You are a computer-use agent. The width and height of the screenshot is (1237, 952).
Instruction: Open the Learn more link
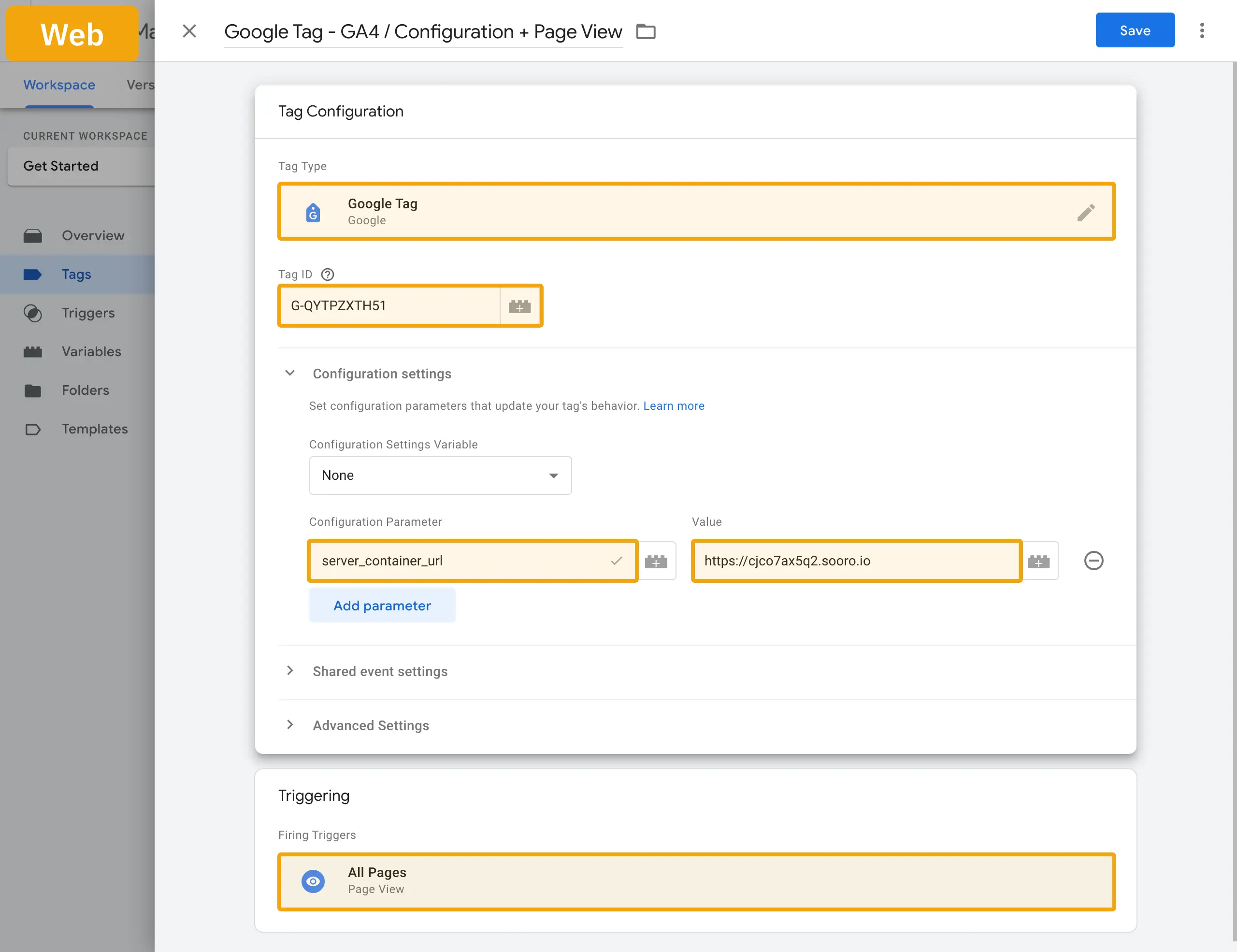tap(674, 406)
